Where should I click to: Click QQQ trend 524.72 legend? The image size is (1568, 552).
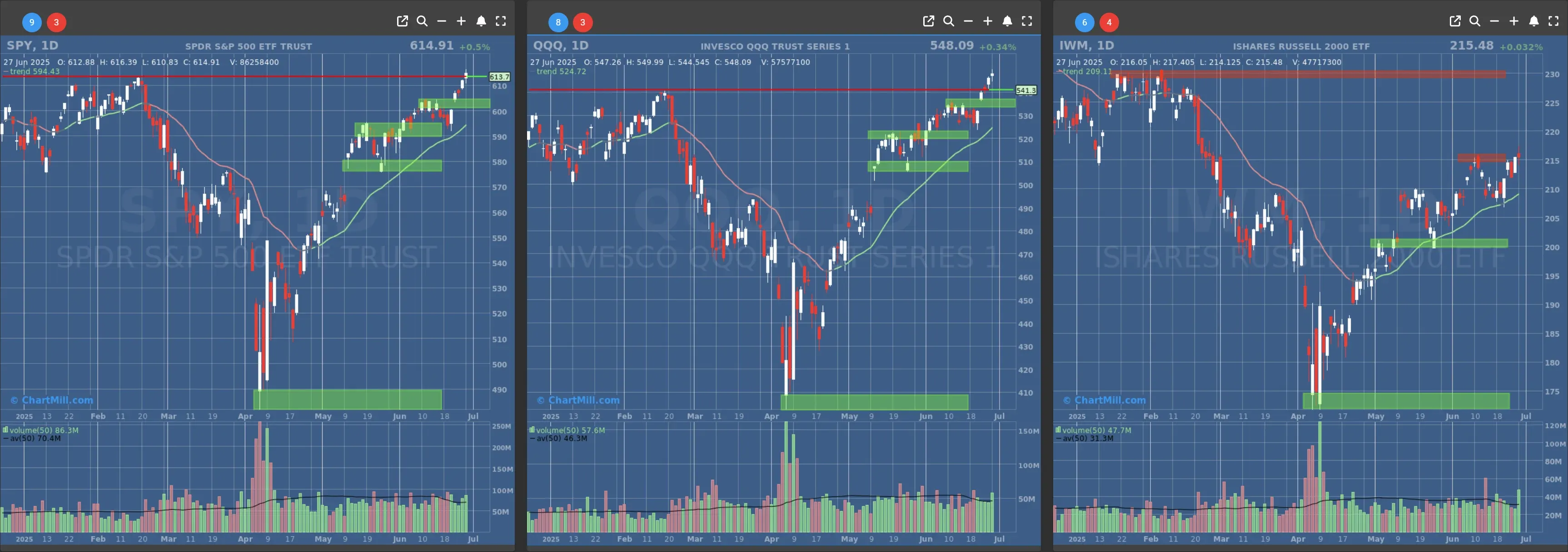pos(558,71)
